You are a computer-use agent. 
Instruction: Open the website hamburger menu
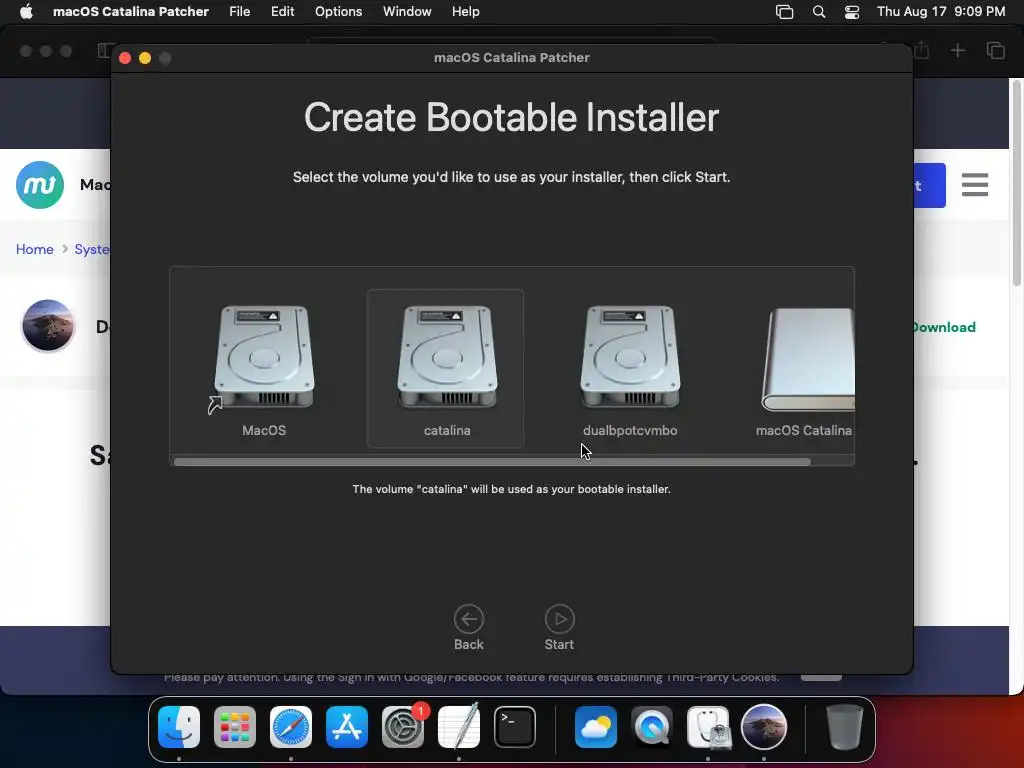tap(974, 185)
